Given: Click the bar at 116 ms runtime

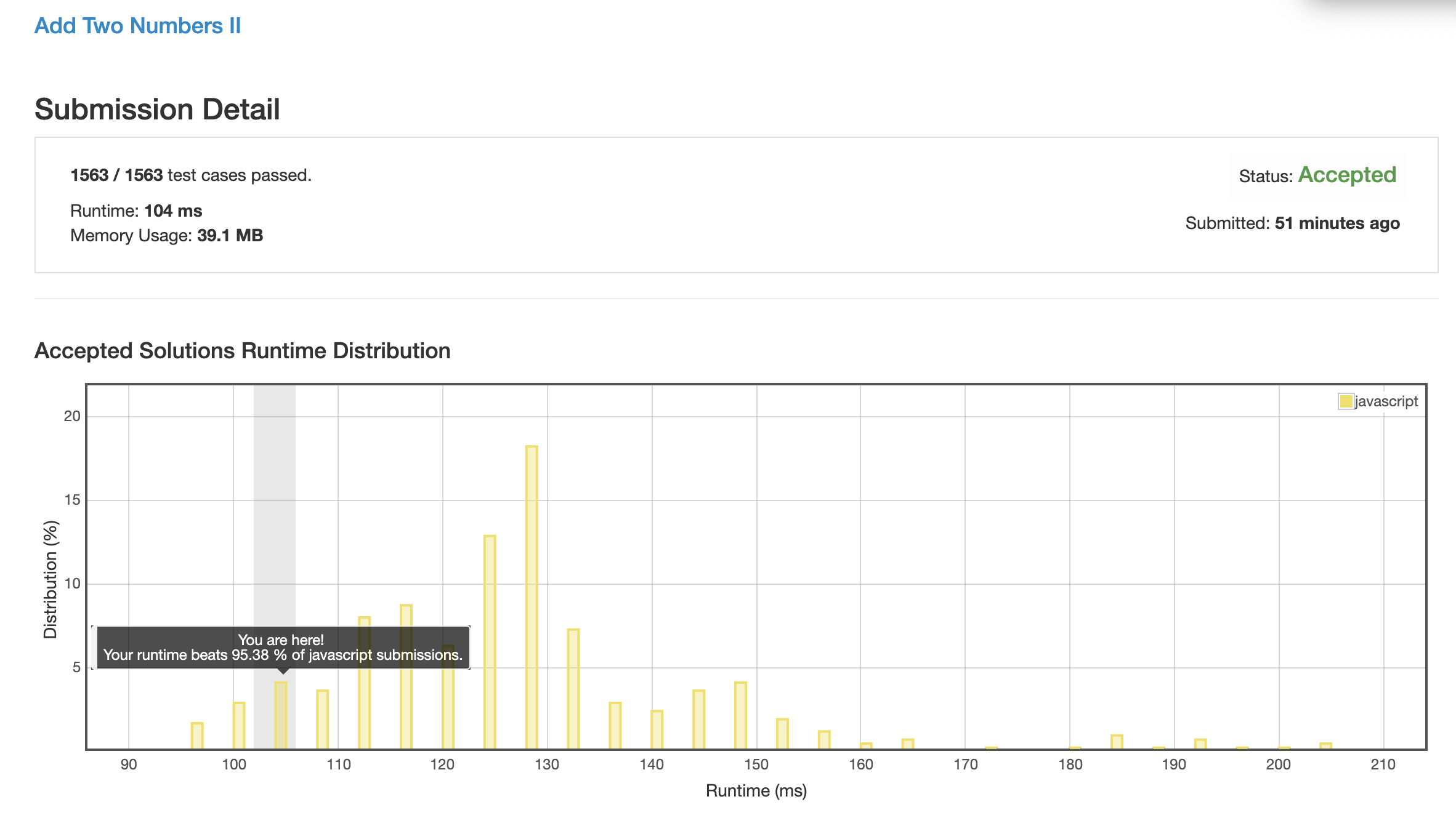Looking at the screenshot, I should tap(406, 676).
